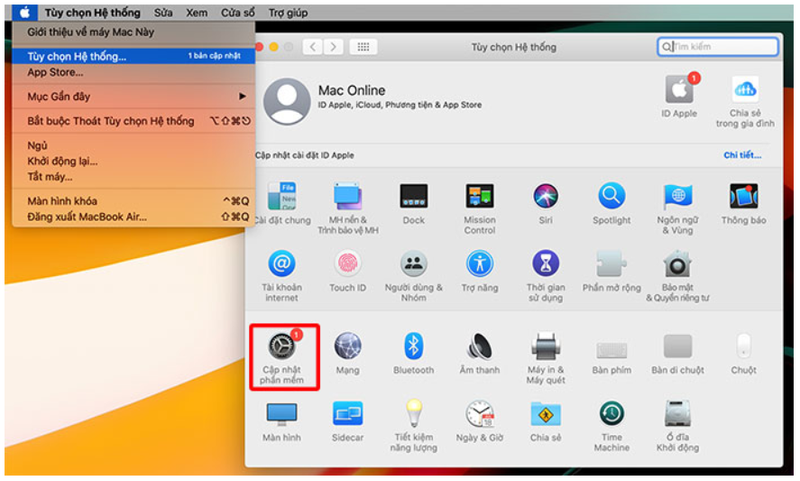
Task: Open the Trợ giúp menu
Action: (x=288, y=13)
